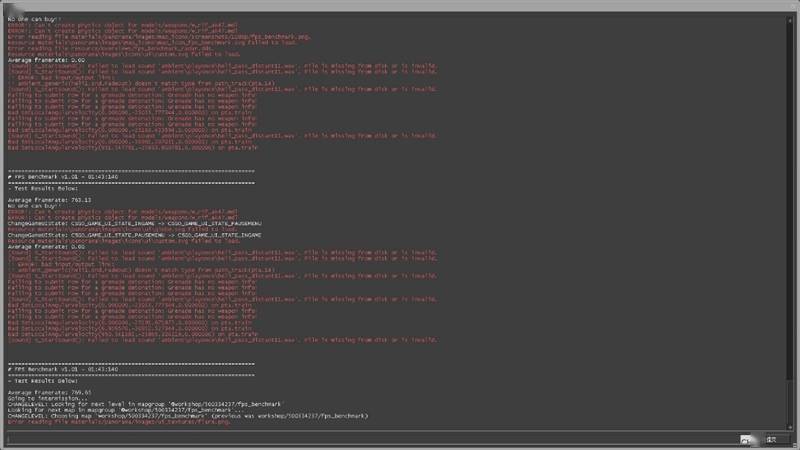Click the console scrollbar down arrow
Image resolution: width=800 pixels, height=450 pixels.
coord(791,427)
